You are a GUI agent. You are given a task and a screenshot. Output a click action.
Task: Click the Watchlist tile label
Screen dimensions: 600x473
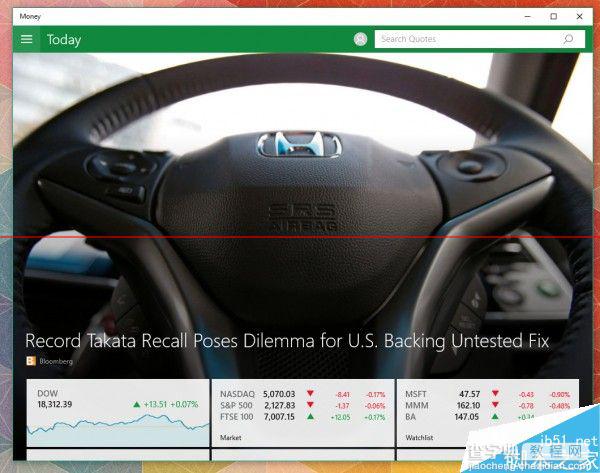[419, 437]
